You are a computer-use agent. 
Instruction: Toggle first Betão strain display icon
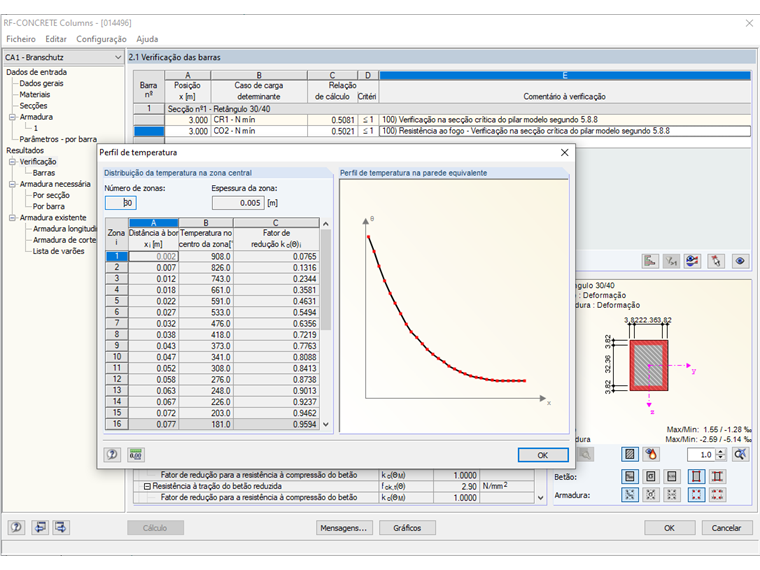(x=630, y=476)
